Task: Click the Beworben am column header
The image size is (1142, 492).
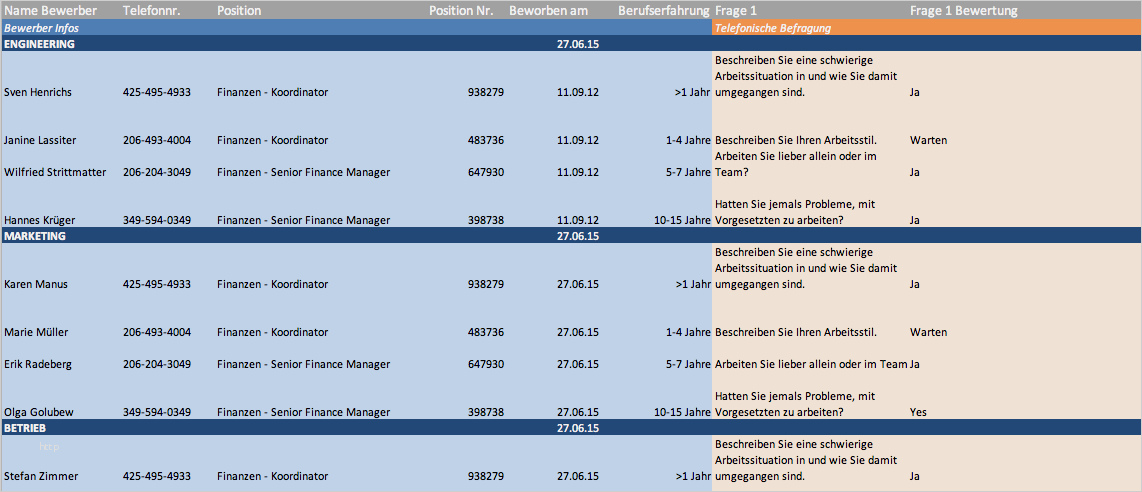Action: pyautogui.click(x=548, y=11)
